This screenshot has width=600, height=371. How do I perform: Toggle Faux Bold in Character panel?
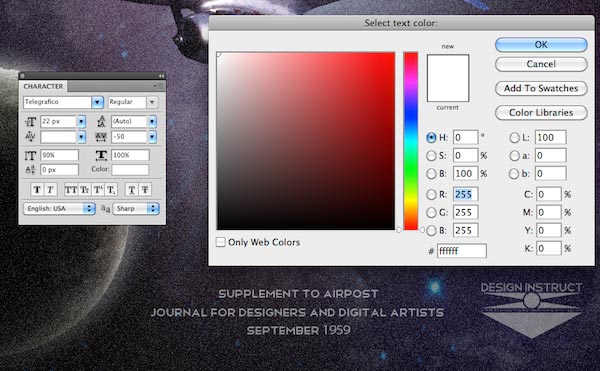(37, 189)
